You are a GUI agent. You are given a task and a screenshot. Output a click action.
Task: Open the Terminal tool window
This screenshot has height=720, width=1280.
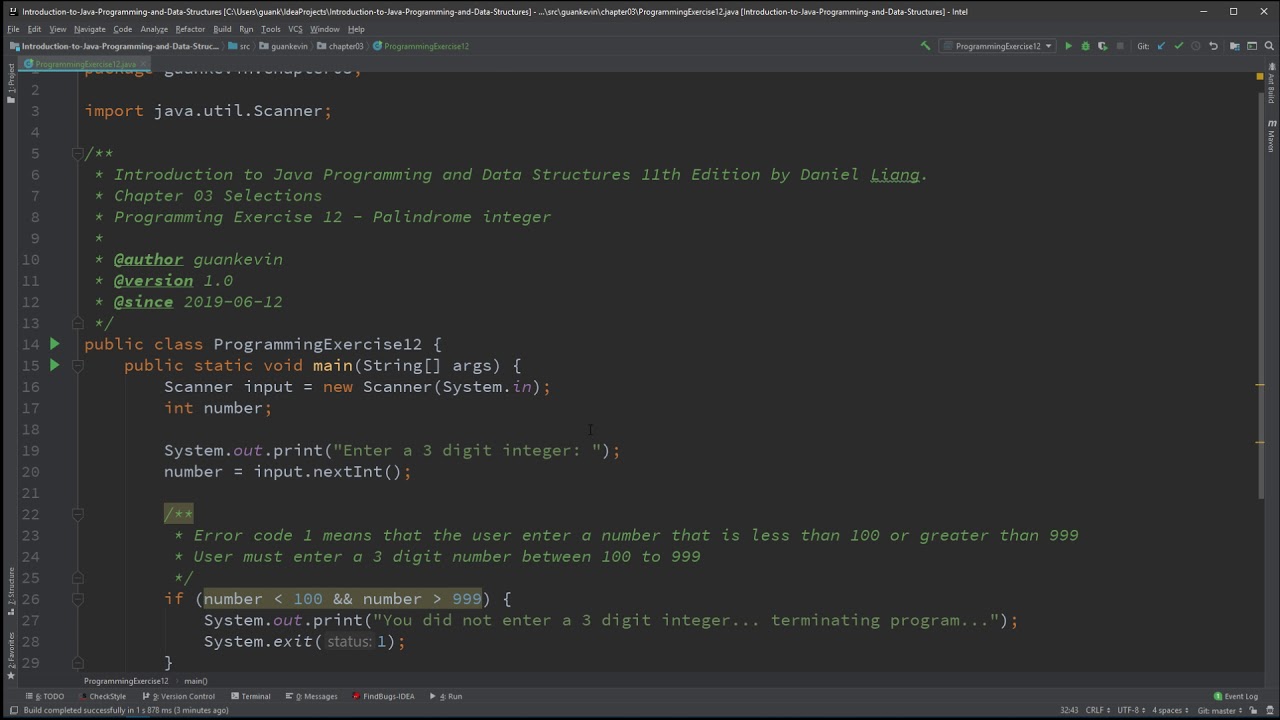tap(250, 696)
